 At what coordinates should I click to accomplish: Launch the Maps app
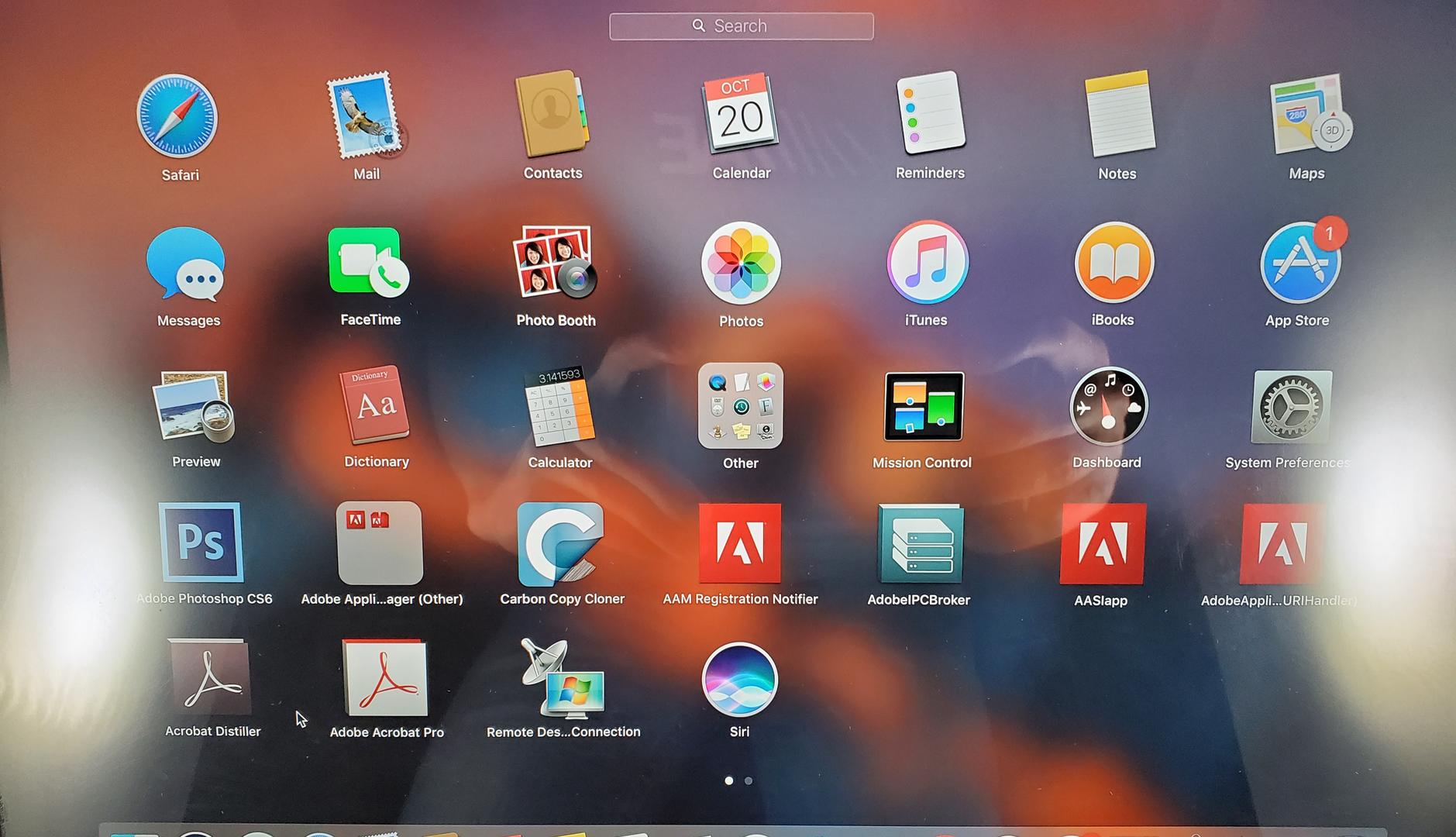coord(1310,115)
